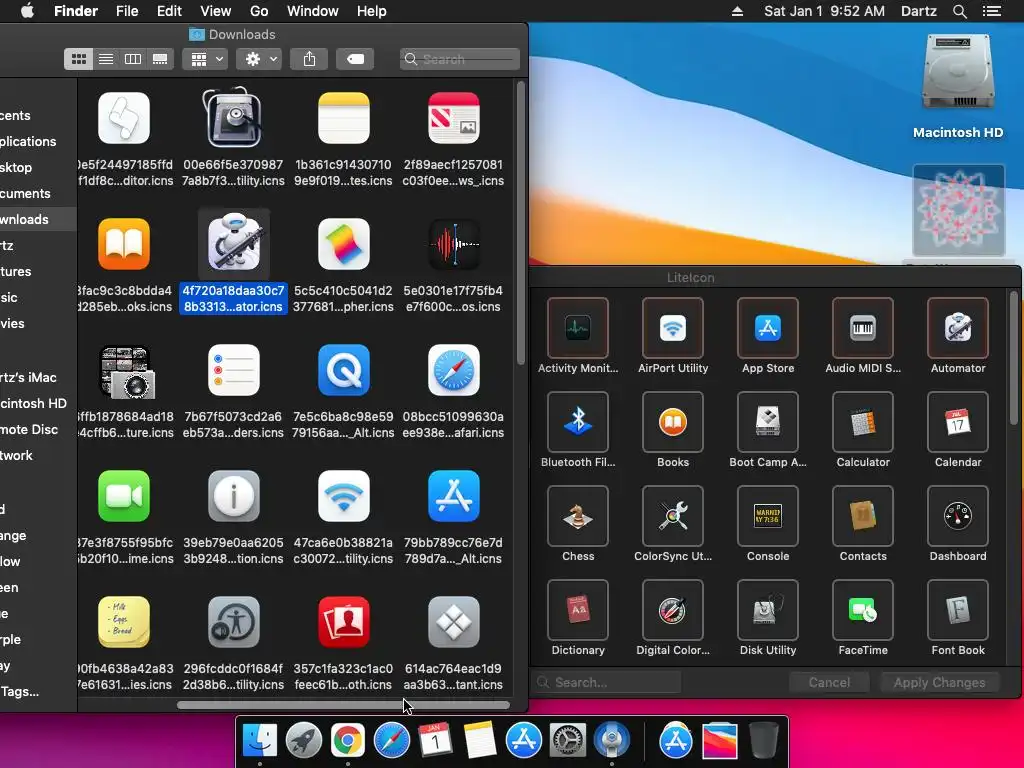Select the Contacts Alt red .icns file
The height and width of the screenshot is (768, 1024).
[x=344, y=622]
